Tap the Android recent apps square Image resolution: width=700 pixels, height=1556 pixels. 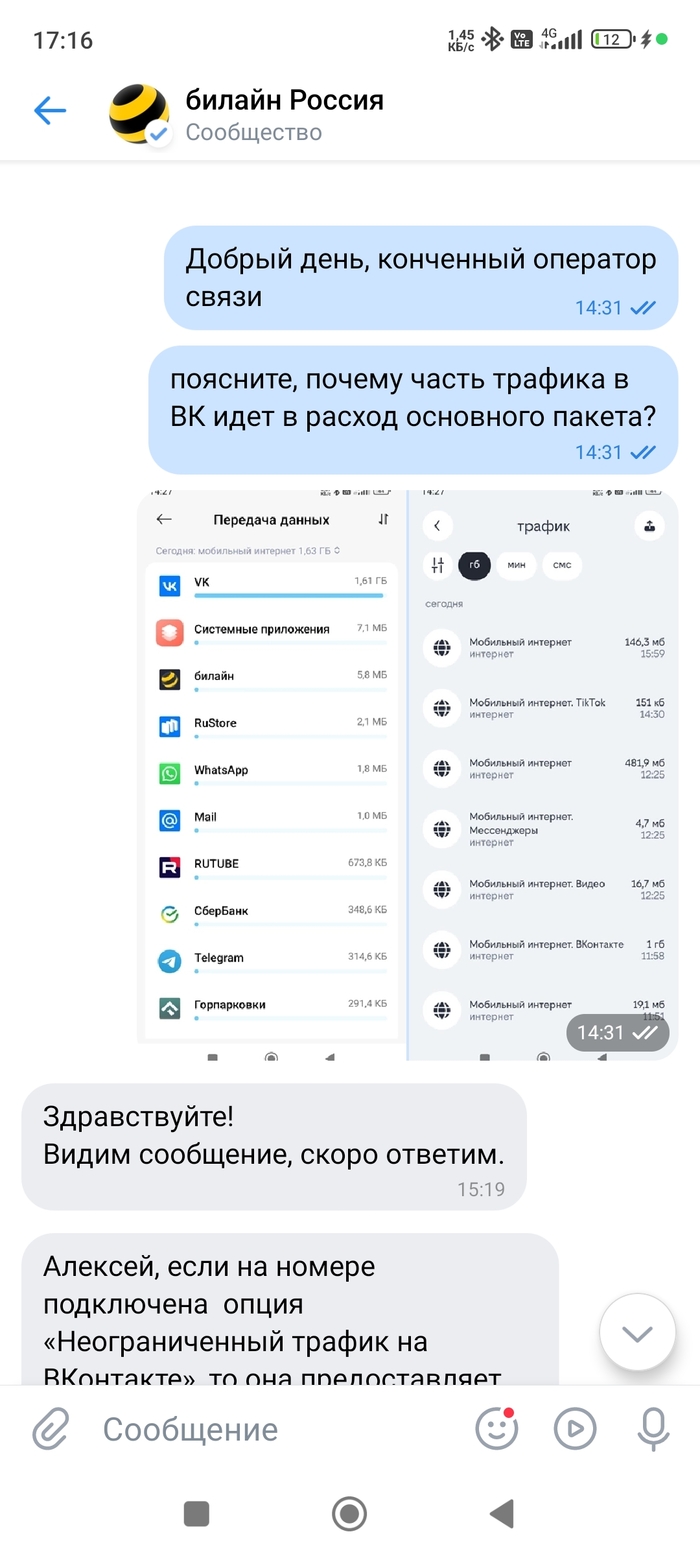pyautogui.click(x=197, y=1513)
